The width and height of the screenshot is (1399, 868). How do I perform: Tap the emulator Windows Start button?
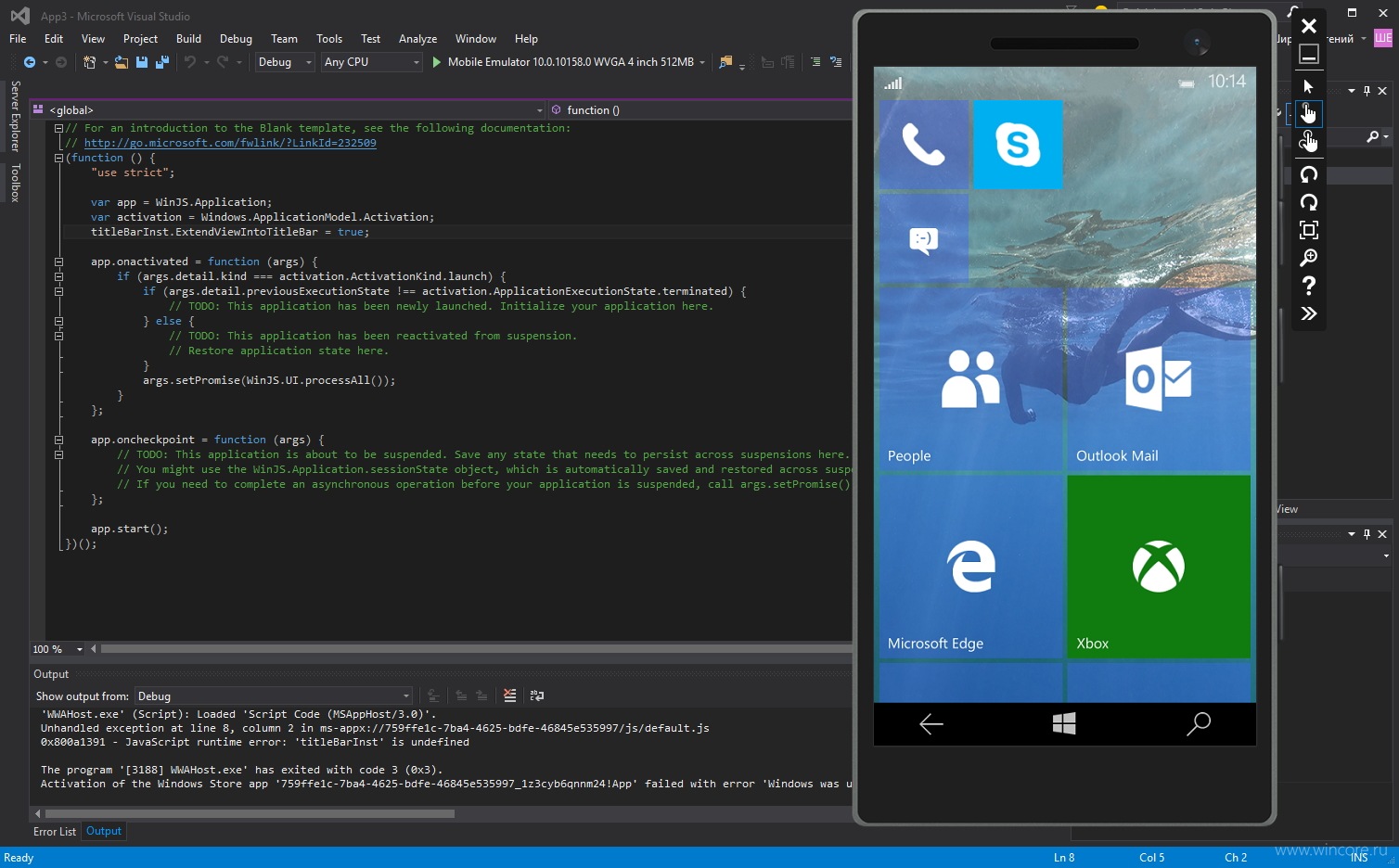(1064, 724)
